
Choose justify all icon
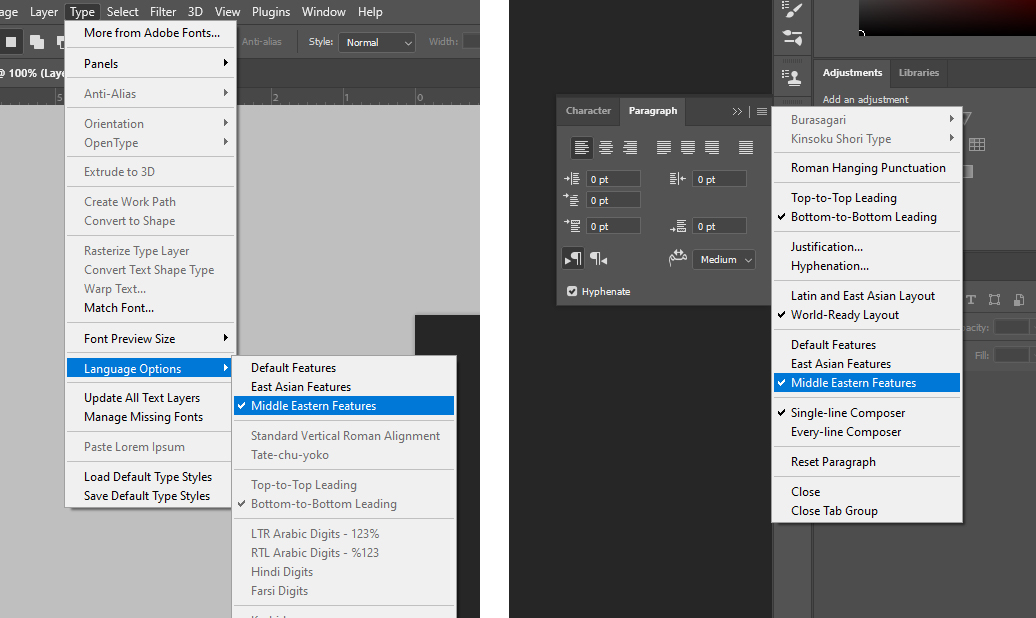tap(746, 147)
